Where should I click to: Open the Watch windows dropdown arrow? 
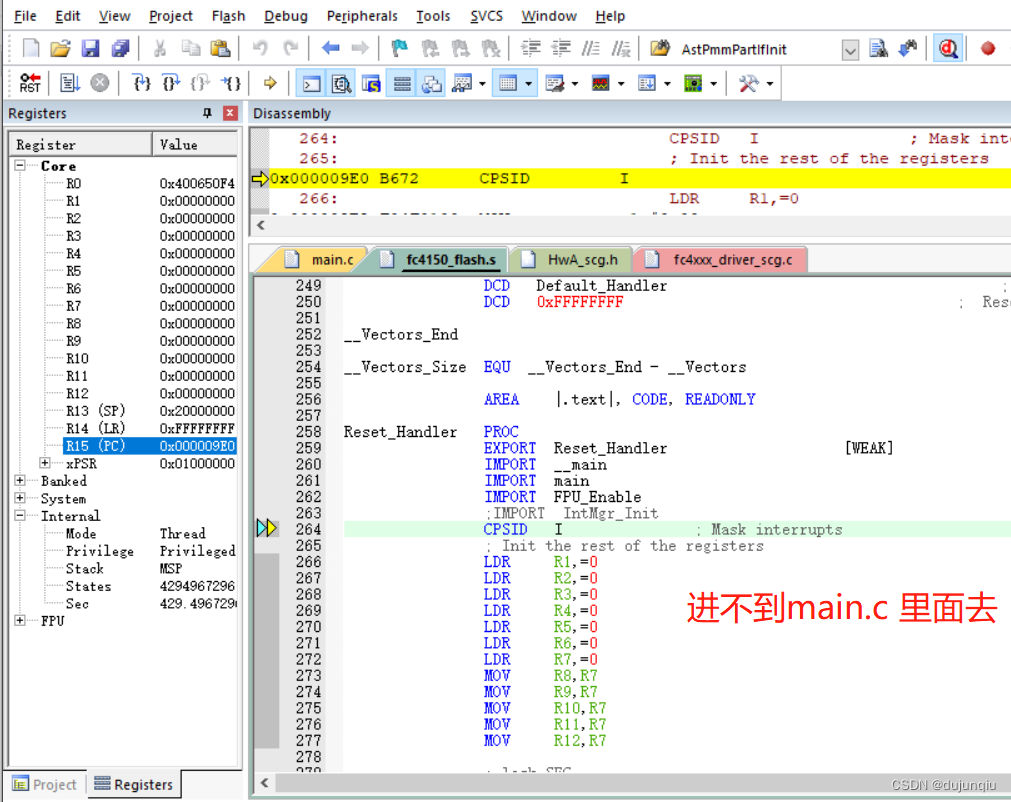[x=482, y=84]
